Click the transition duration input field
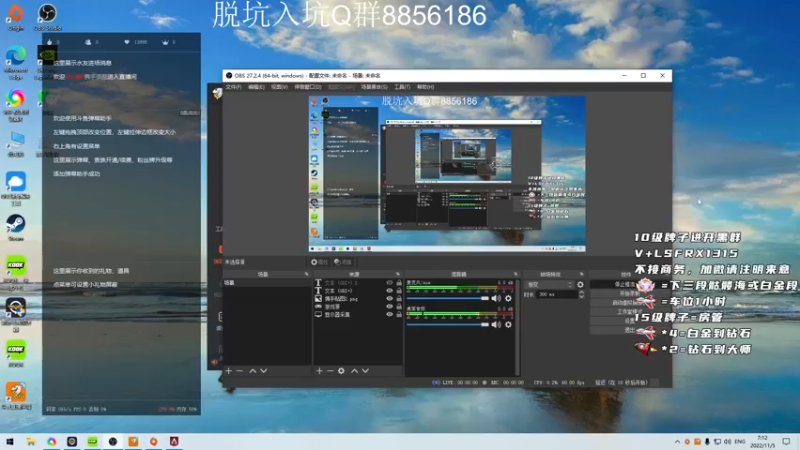 [556, 294]
